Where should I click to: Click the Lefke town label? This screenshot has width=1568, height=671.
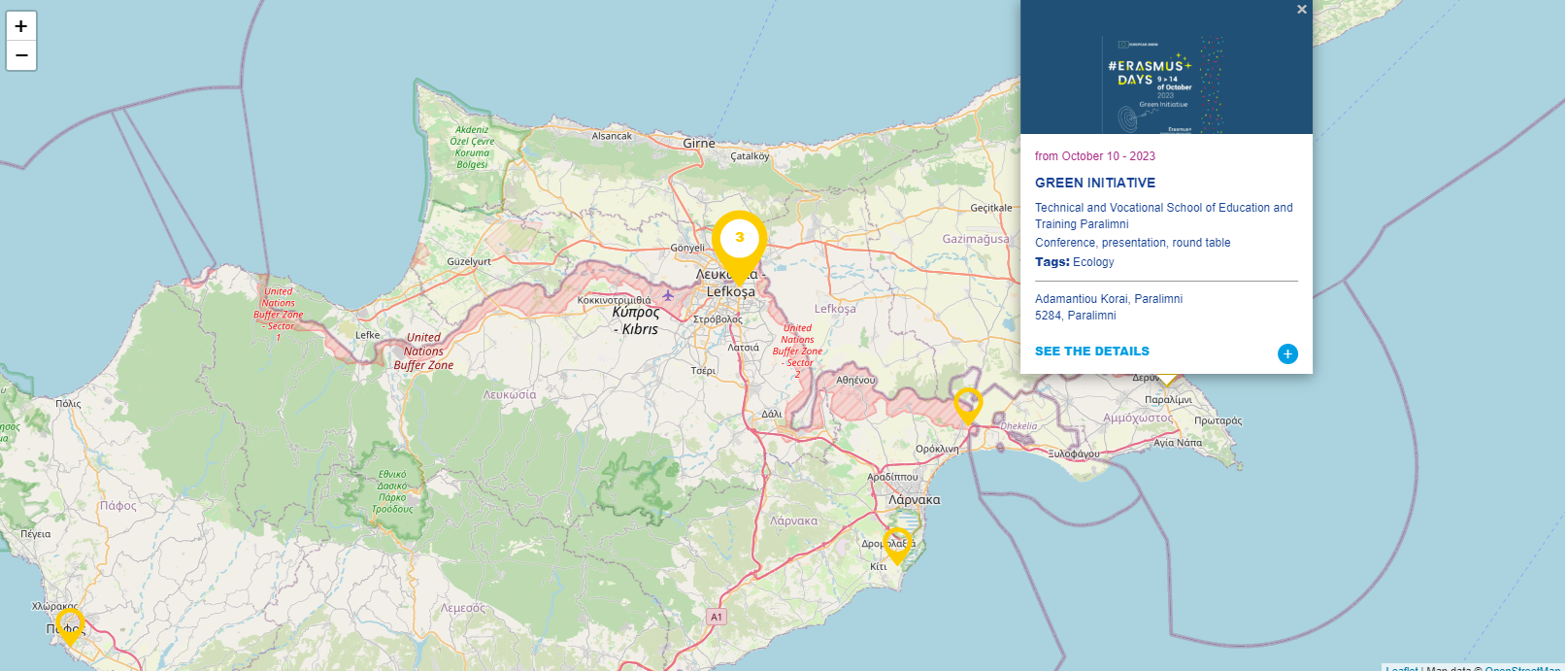[x=368, y=335]
